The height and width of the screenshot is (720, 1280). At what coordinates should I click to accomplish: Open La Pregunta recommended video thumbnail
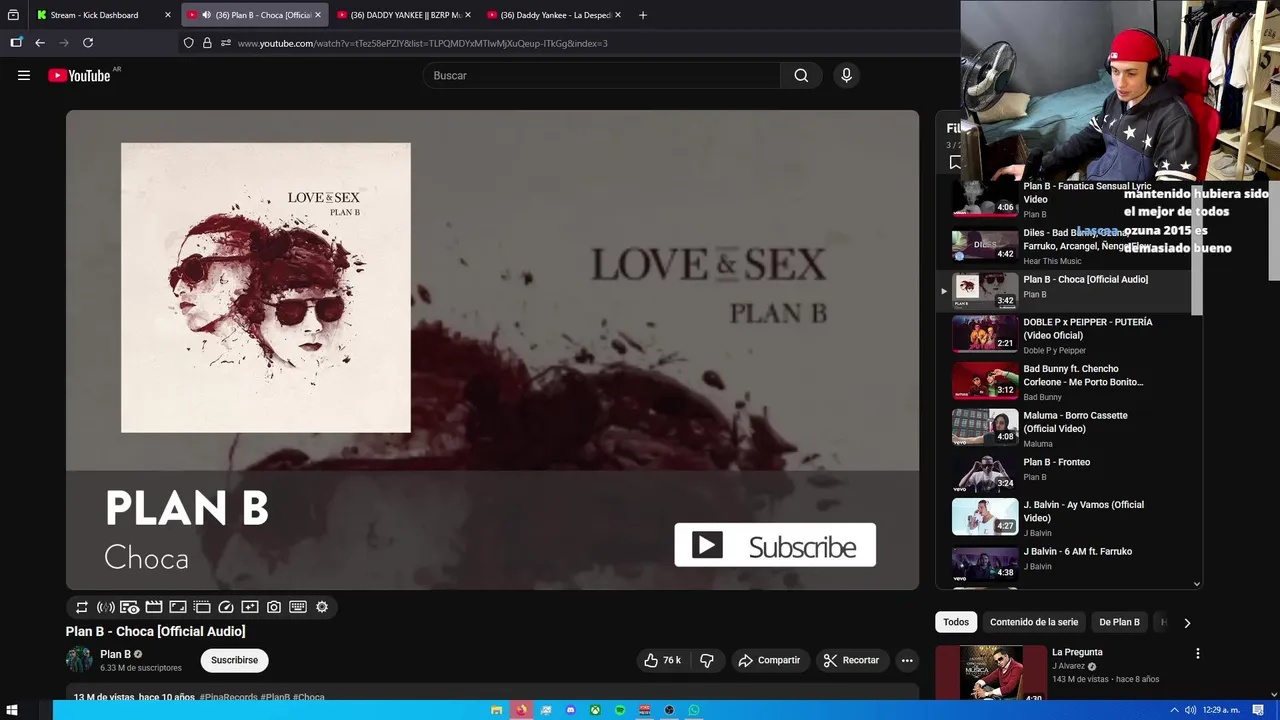pos(990,673)
